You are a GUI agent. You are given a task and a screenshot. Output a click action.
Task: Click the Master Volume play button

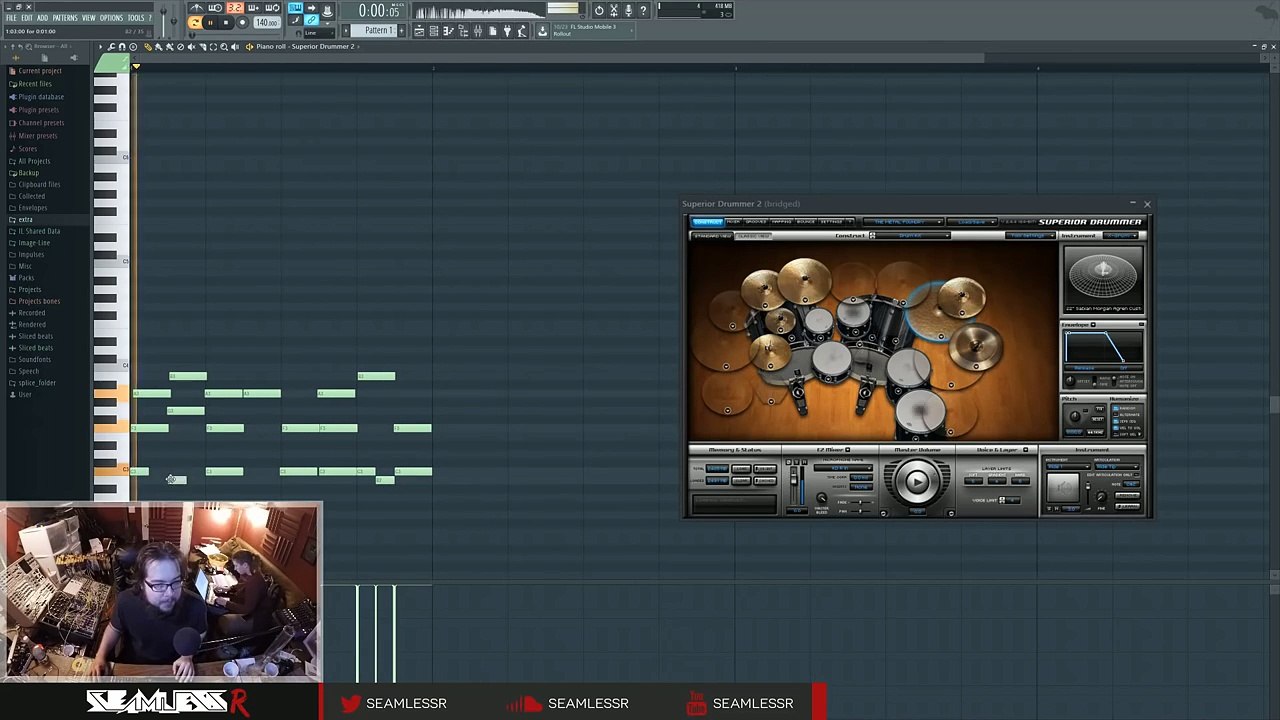[x=917, y=481]
